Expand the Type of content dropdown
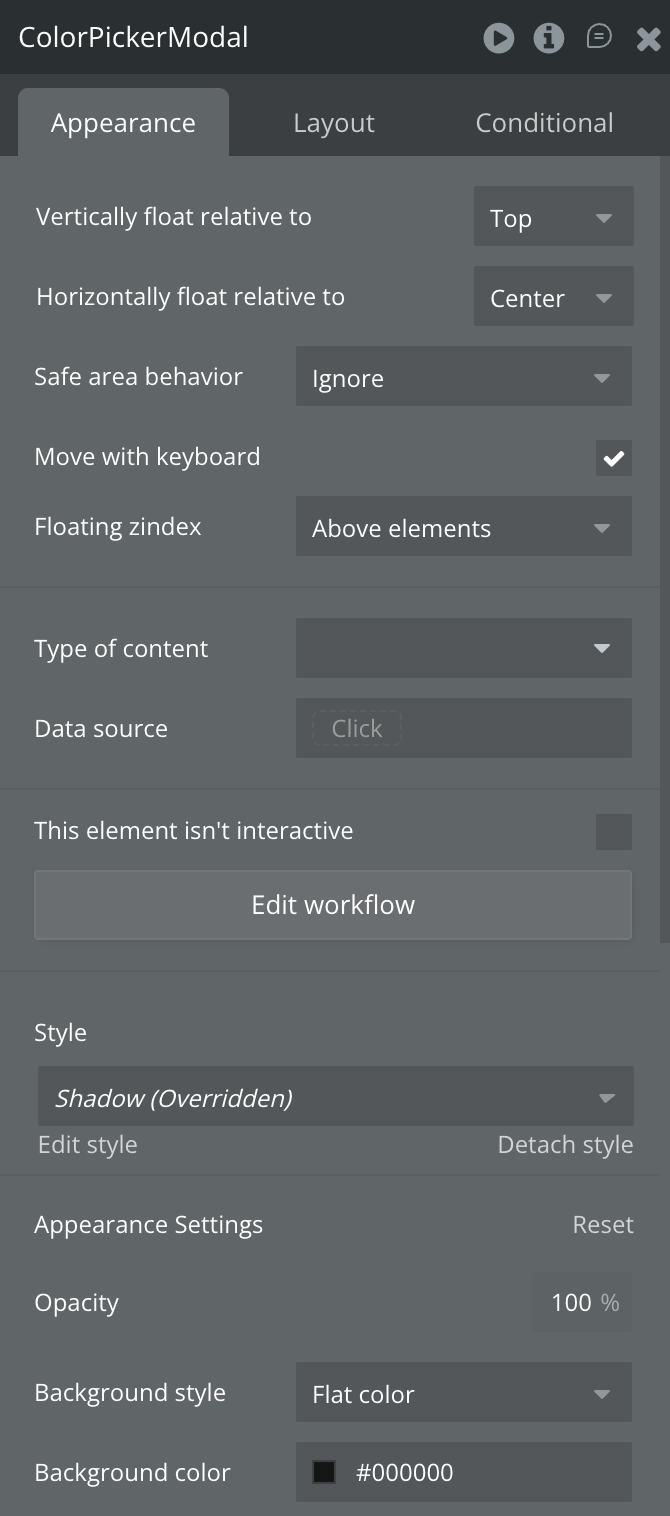Image resolution: width=670 pixels, height=1516 pixels. point(463,648)
